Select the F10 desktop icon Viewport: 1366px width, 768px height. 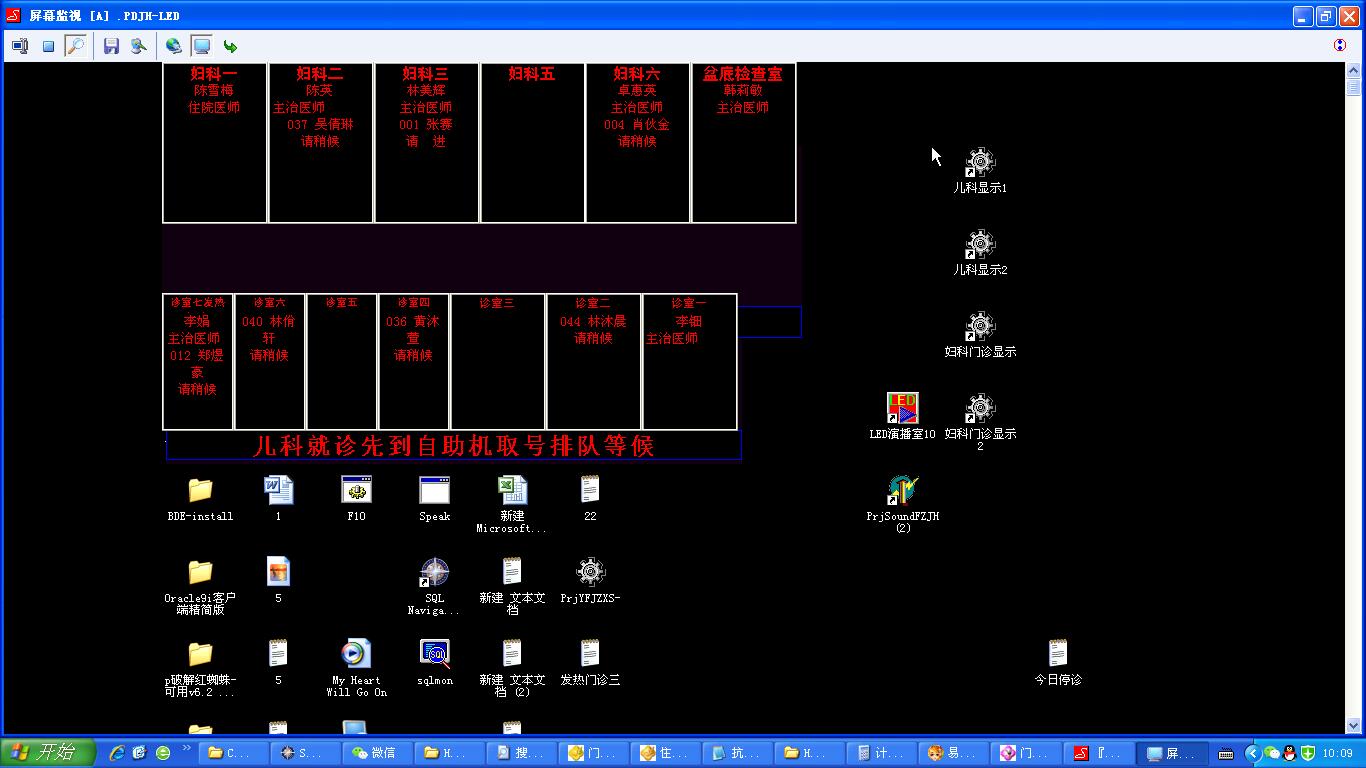coord(356,498)
